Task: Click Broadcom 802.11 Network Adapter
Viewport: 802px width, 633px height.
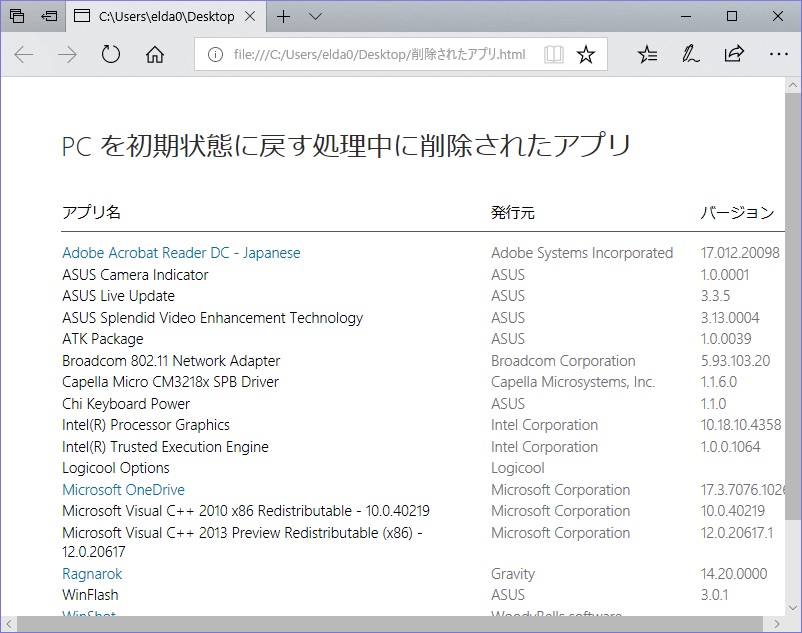Action: click(x=171, y=360)
